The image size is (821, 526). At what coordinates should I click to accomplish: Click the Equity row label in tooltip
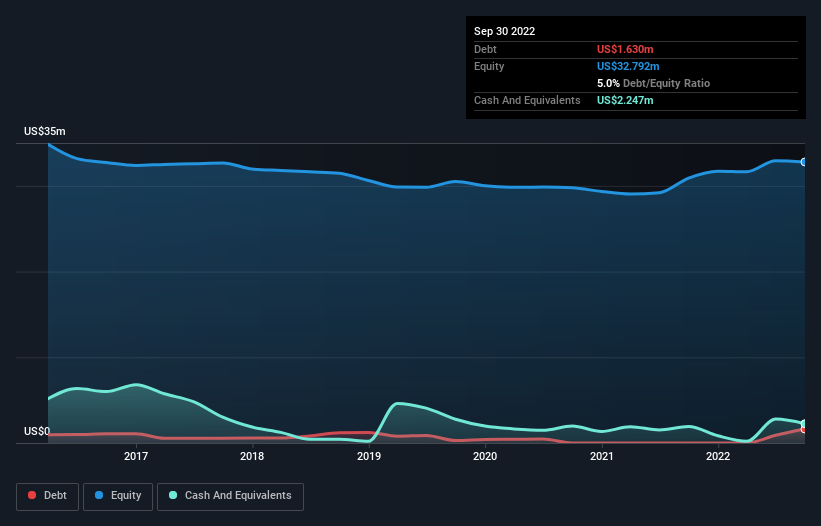click(489, 66)
